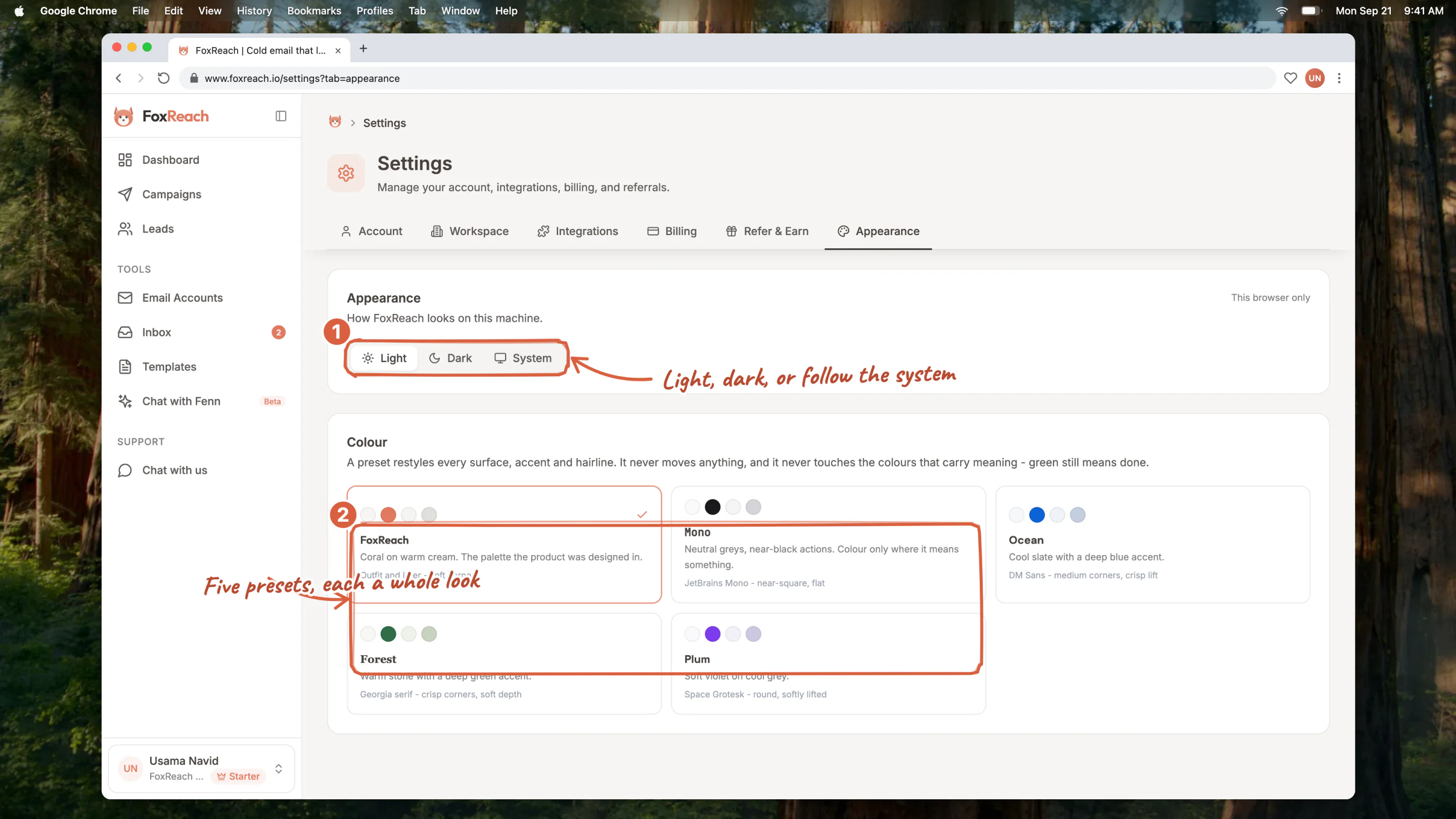Choose the Plum colour preset card
The image size is (1456, 819).
(x=828, y=664)
